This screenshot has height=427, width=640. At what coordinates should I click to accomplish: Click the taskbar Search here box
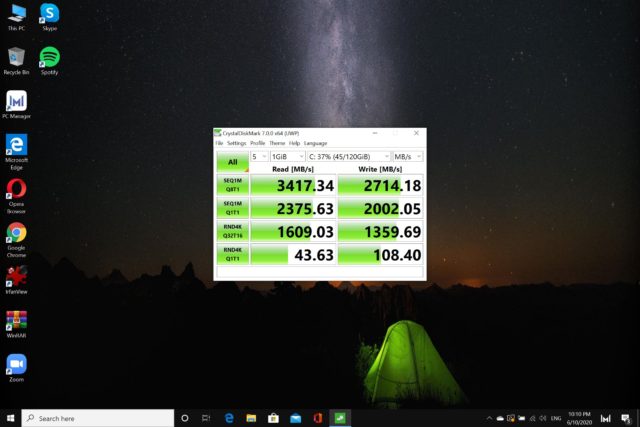pyautogui.click(x=98, y=418)
